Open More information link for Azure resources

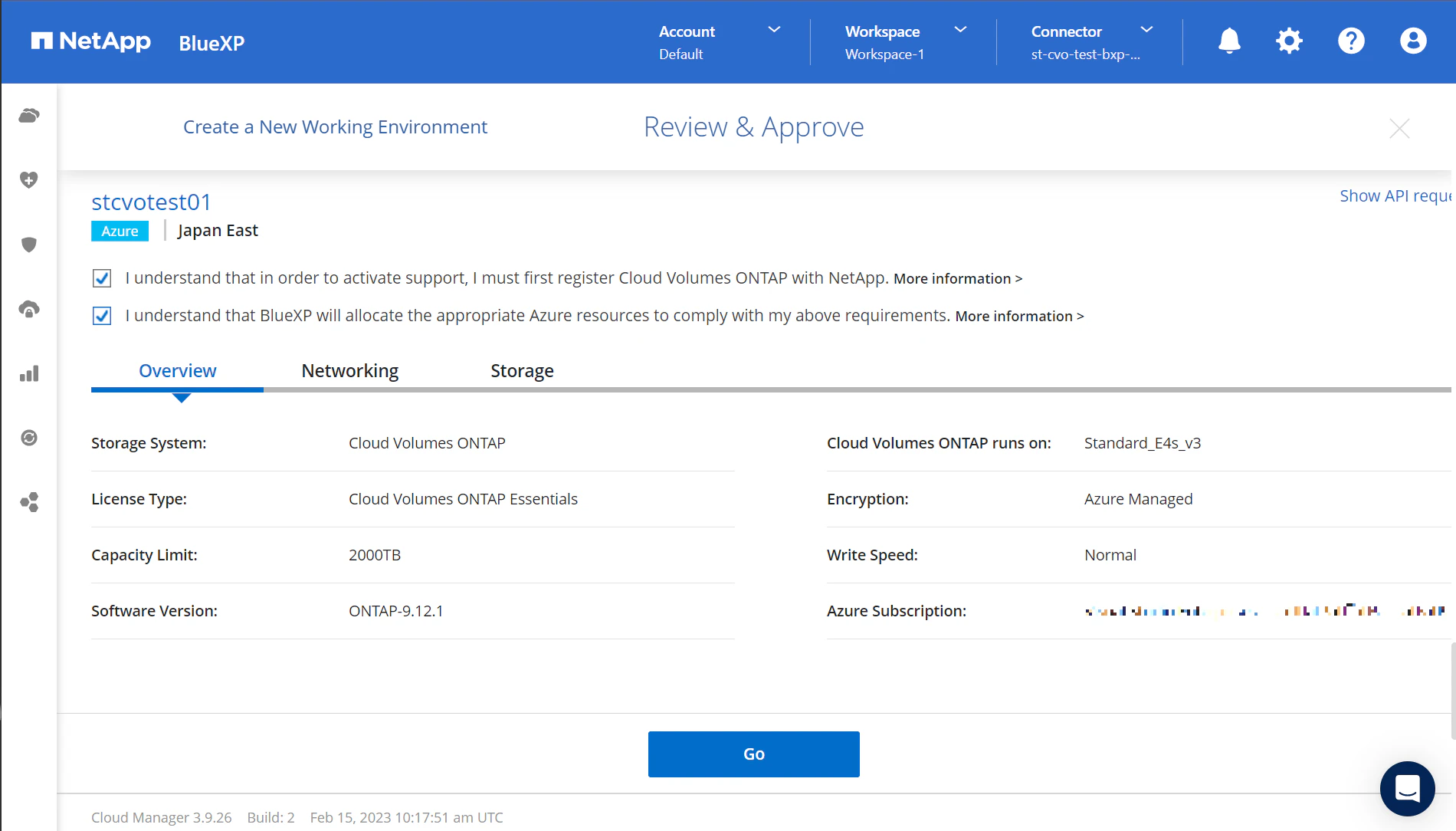(1019, 317)
